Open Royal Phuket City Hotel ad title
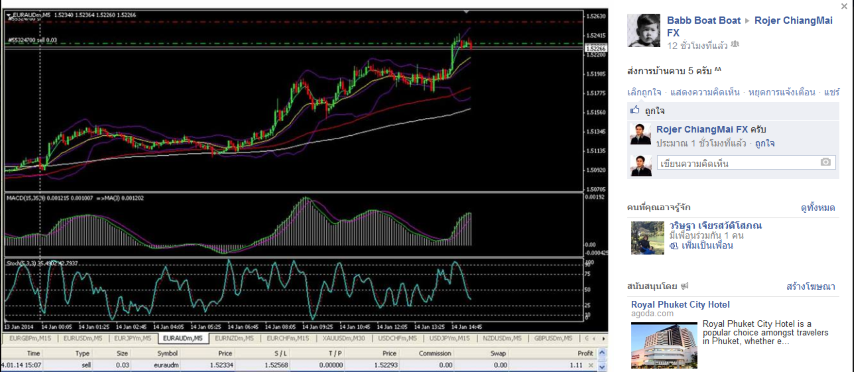This screenshot has width=854, height=372. pos(680,304)
